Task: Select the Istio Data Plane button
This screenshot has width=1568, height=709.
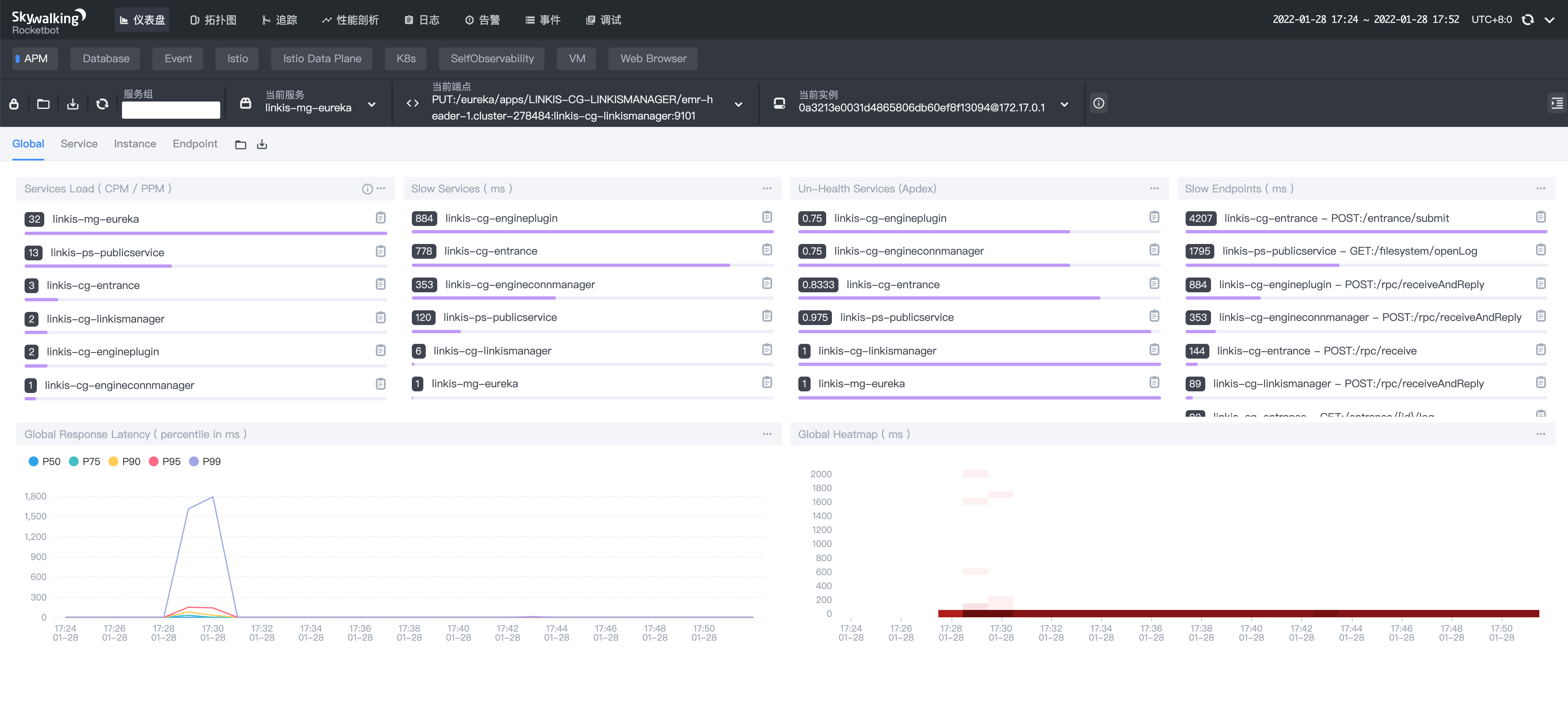Action: (x=322, y=59)
